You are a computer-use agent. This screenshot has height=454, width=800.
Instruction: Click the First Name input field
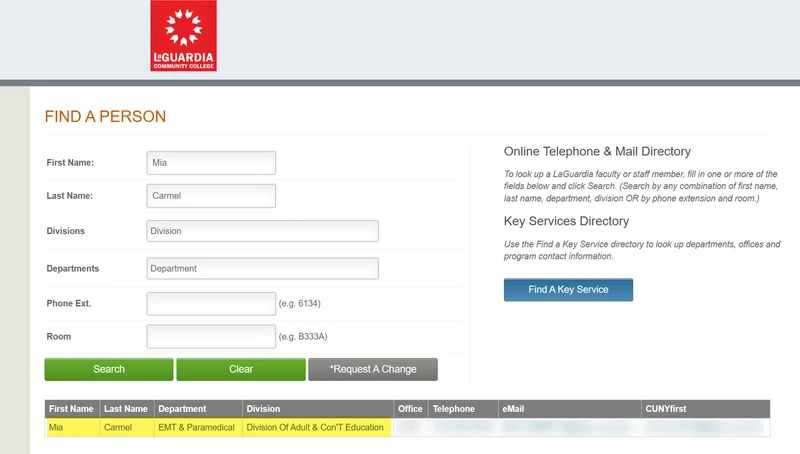pos(211,163)
